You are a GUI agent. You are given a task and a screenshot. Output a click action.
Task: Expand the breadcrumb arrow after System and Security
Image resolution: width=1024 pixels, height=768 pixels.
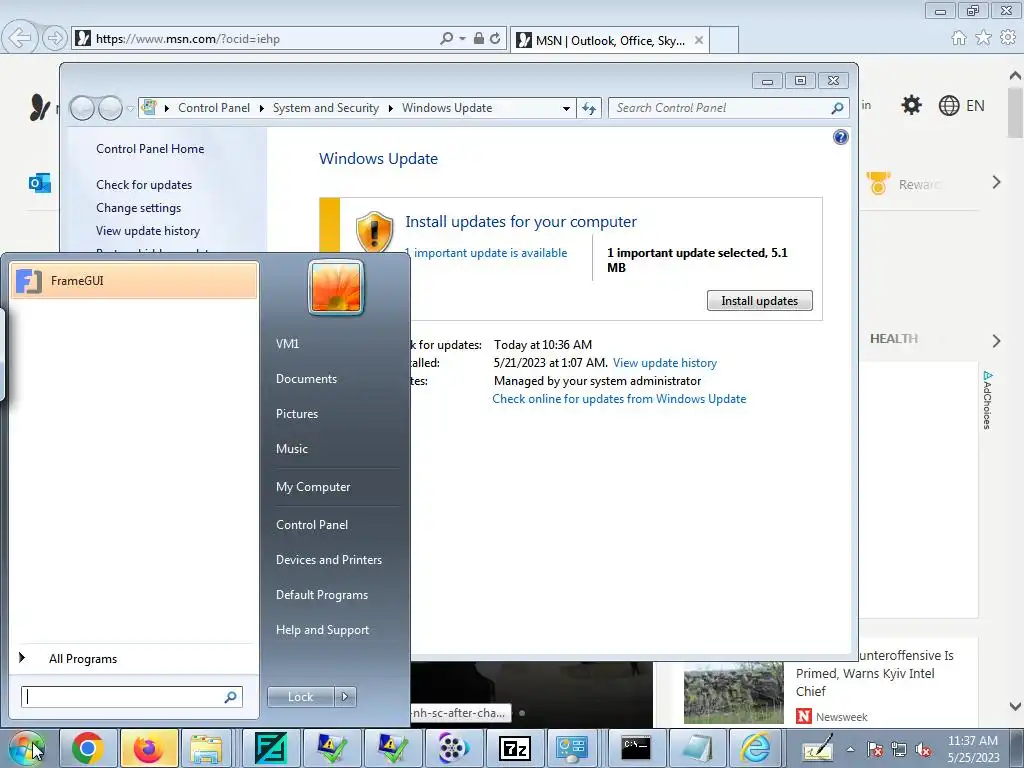pyautogui.click(x=391, y=108)
